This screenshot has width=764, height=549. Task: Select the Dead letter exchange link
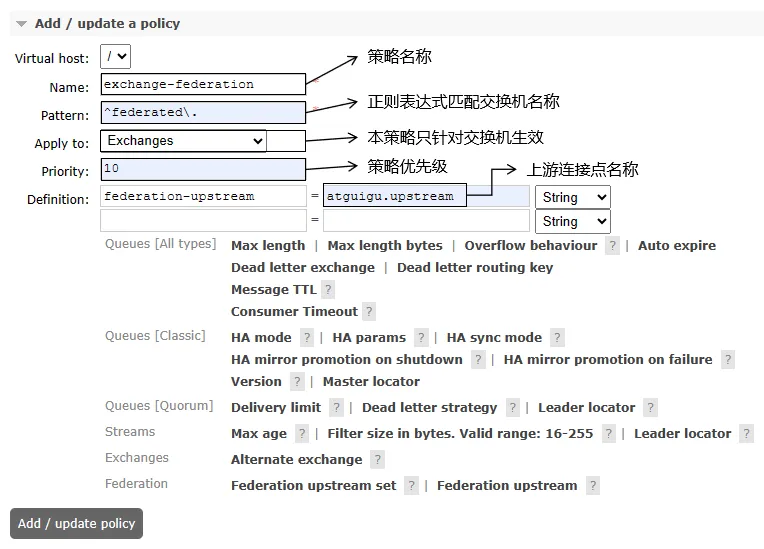tap(302, 268)
